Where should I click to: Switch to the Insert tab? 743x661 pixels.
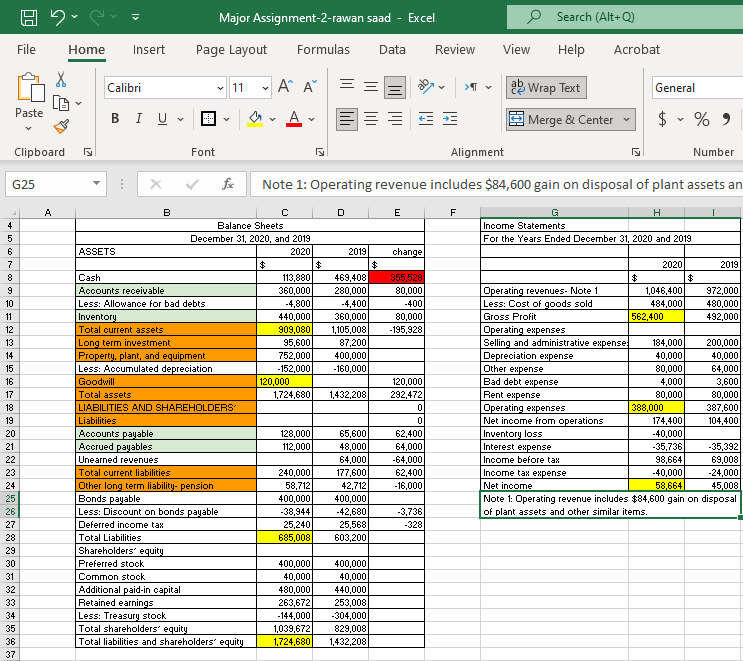tap(149, 49)
